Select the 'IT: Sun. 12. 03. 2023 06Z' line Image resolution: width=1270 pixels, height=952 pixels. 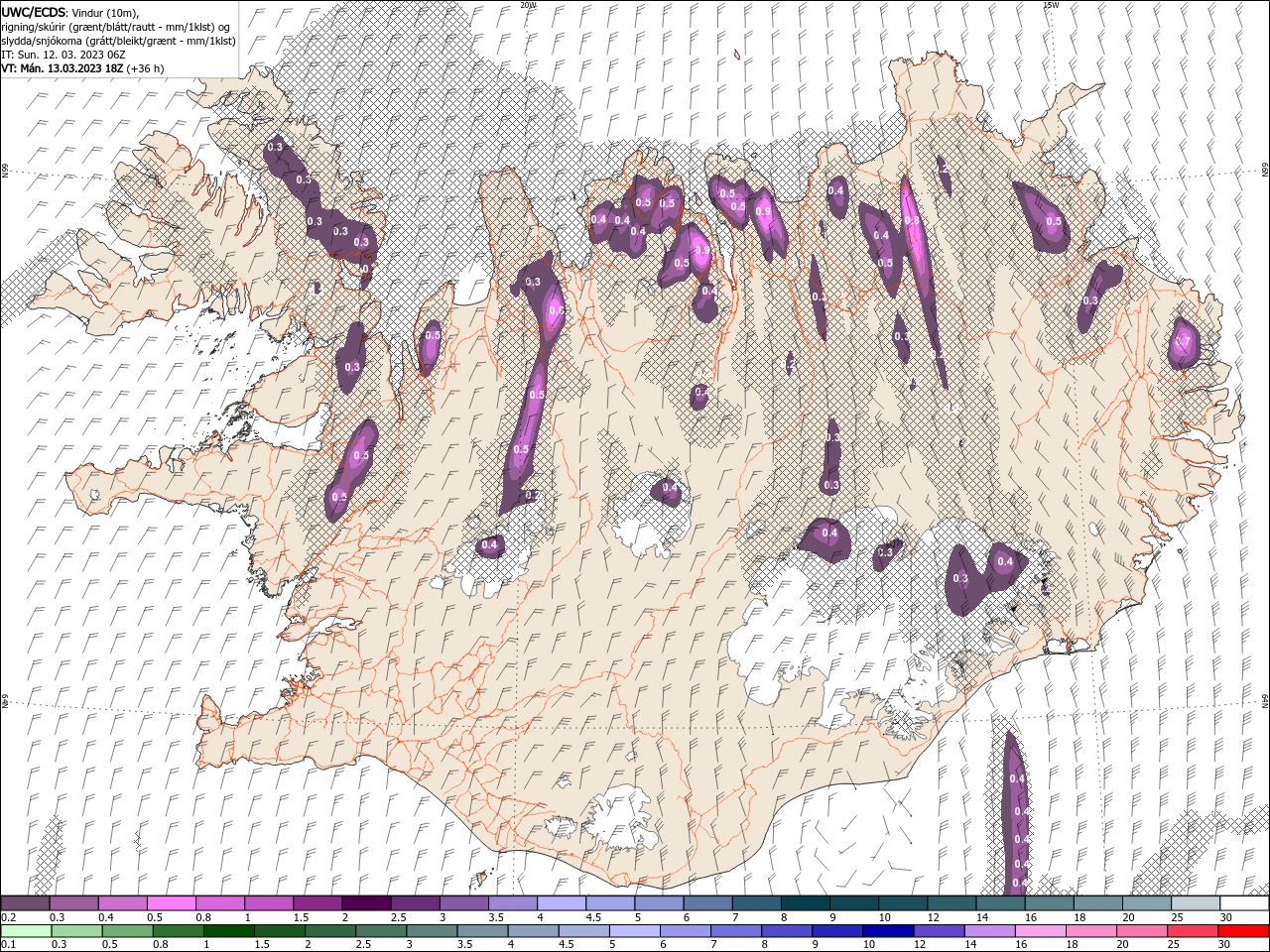click(x=65, y=55)
